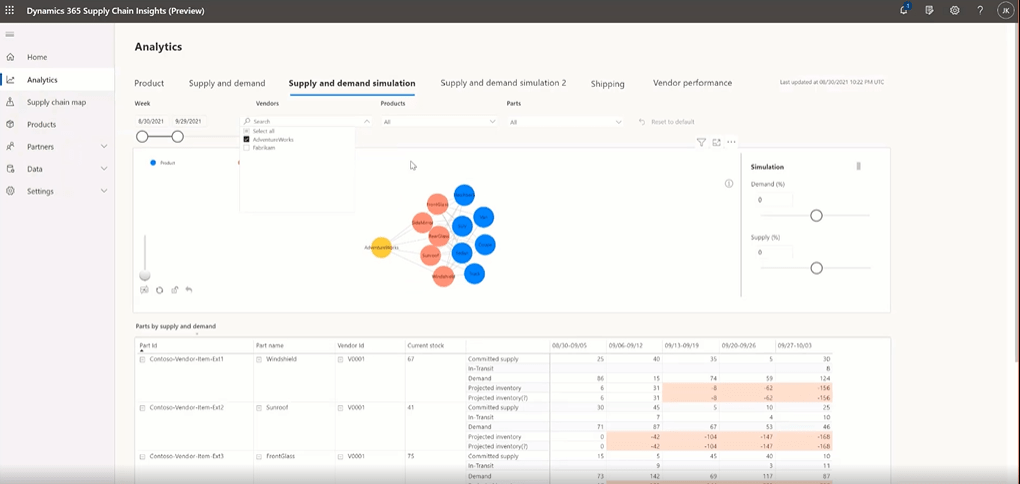Open the Parts filter dropdown
1020x484 pixels.
(564, 122)
